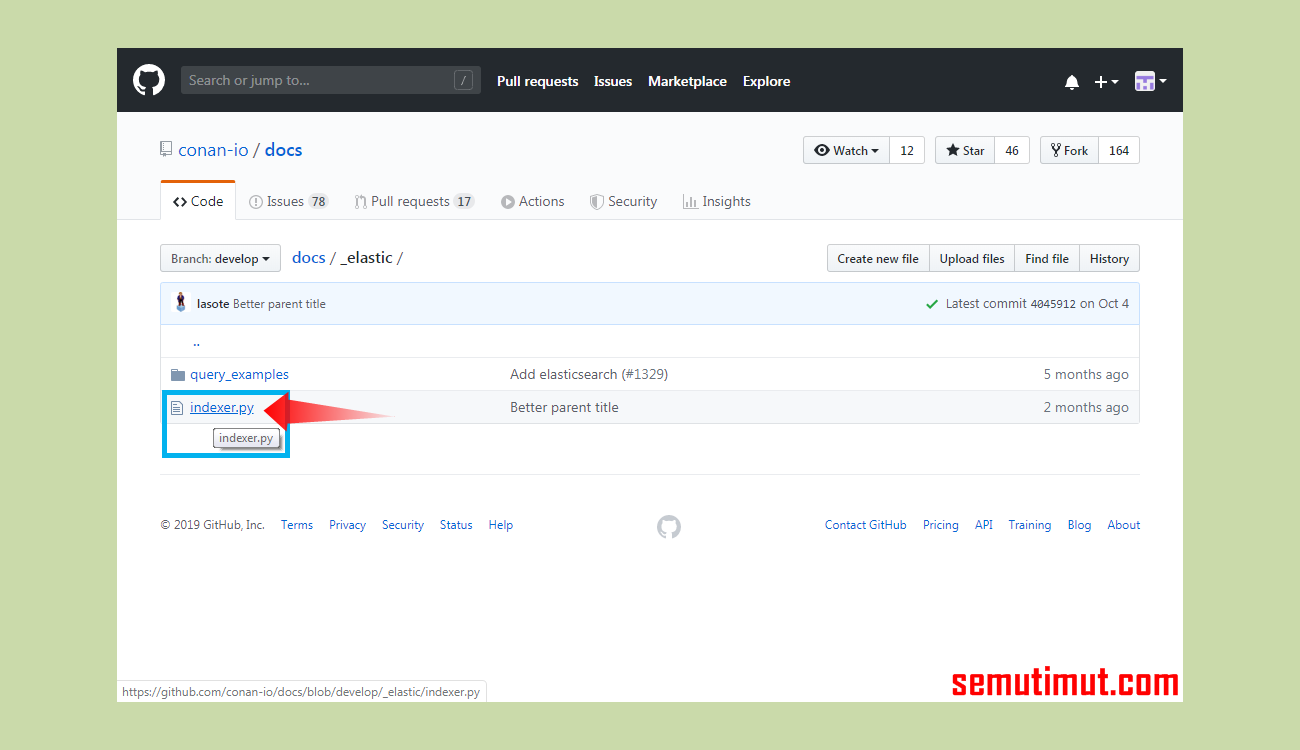Viewport: 1300px width, 750px height.
Task: Open the Privacy footer link
Action: [347, 525]
